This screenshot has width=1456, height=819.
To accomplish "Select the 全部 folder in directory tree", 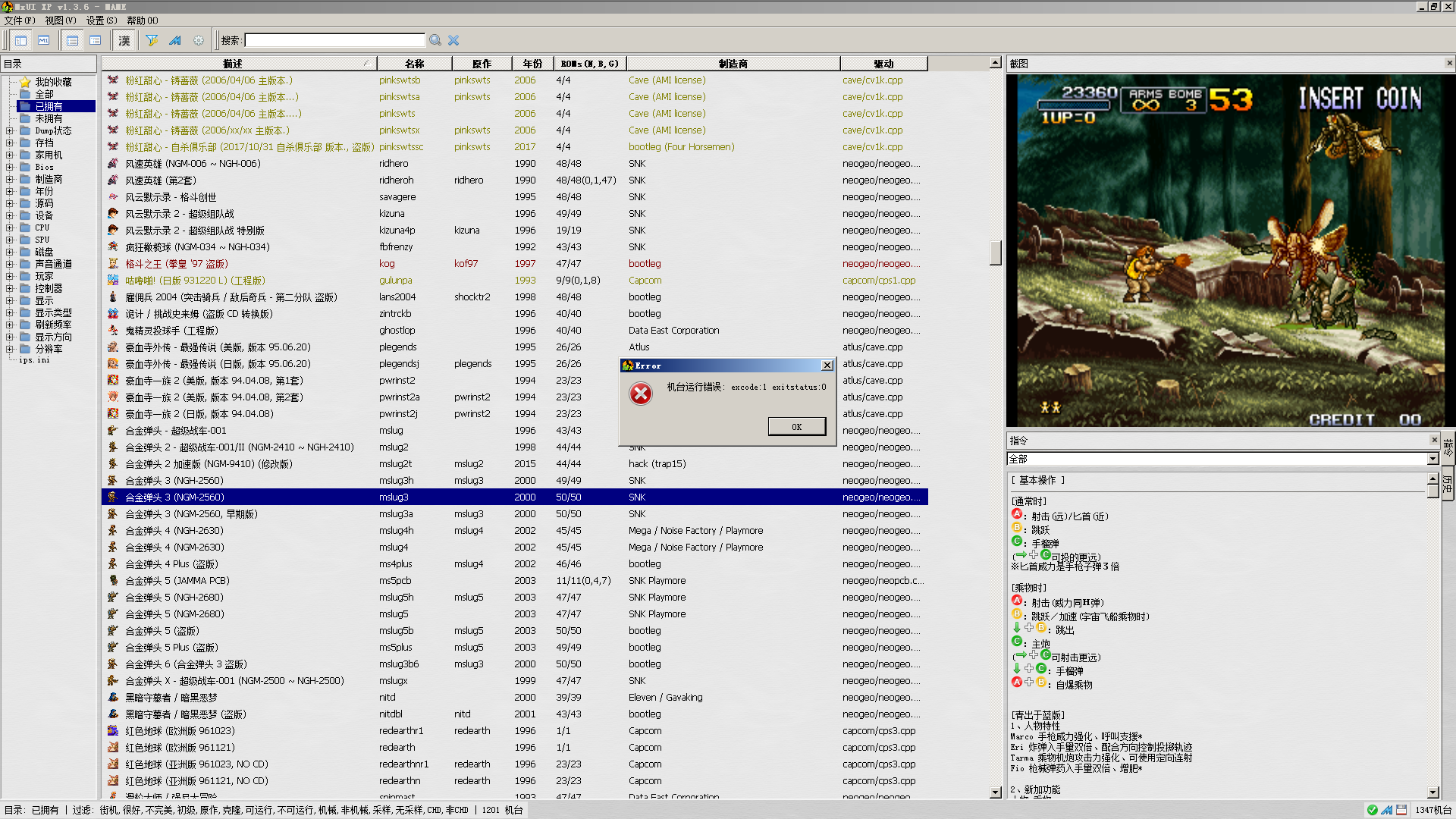I will pos(44,94).
